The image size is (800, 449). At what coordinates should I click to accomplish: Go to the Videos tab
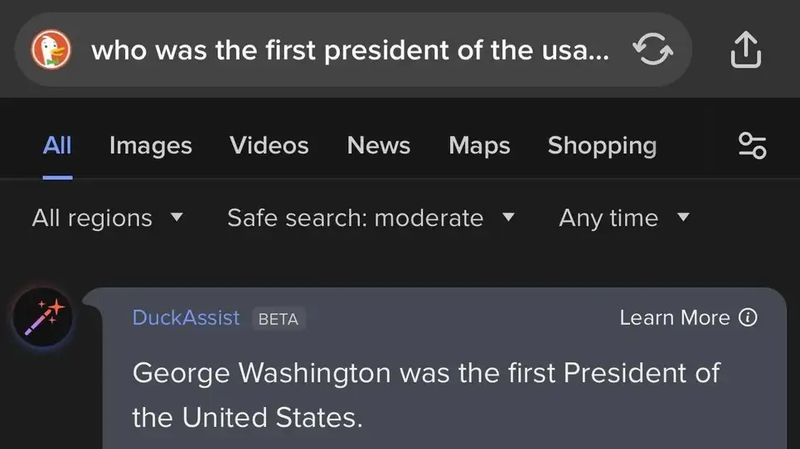click(x=269, y=145)
